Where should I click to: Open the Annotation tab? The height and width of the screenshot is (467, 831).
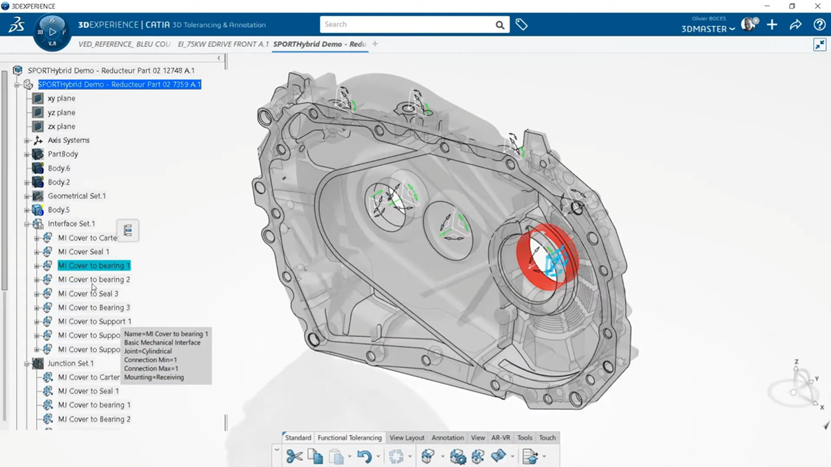tap(447, 438)
